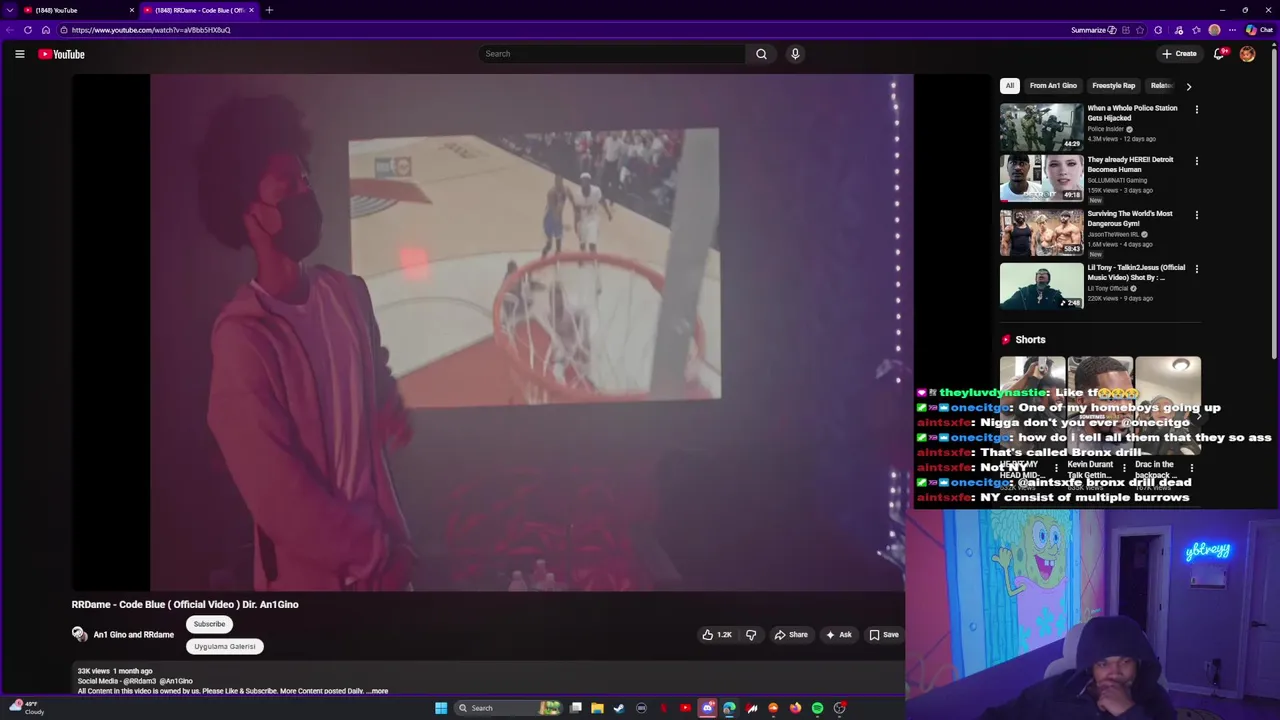Click the Ask button

(x=838, y=635)
